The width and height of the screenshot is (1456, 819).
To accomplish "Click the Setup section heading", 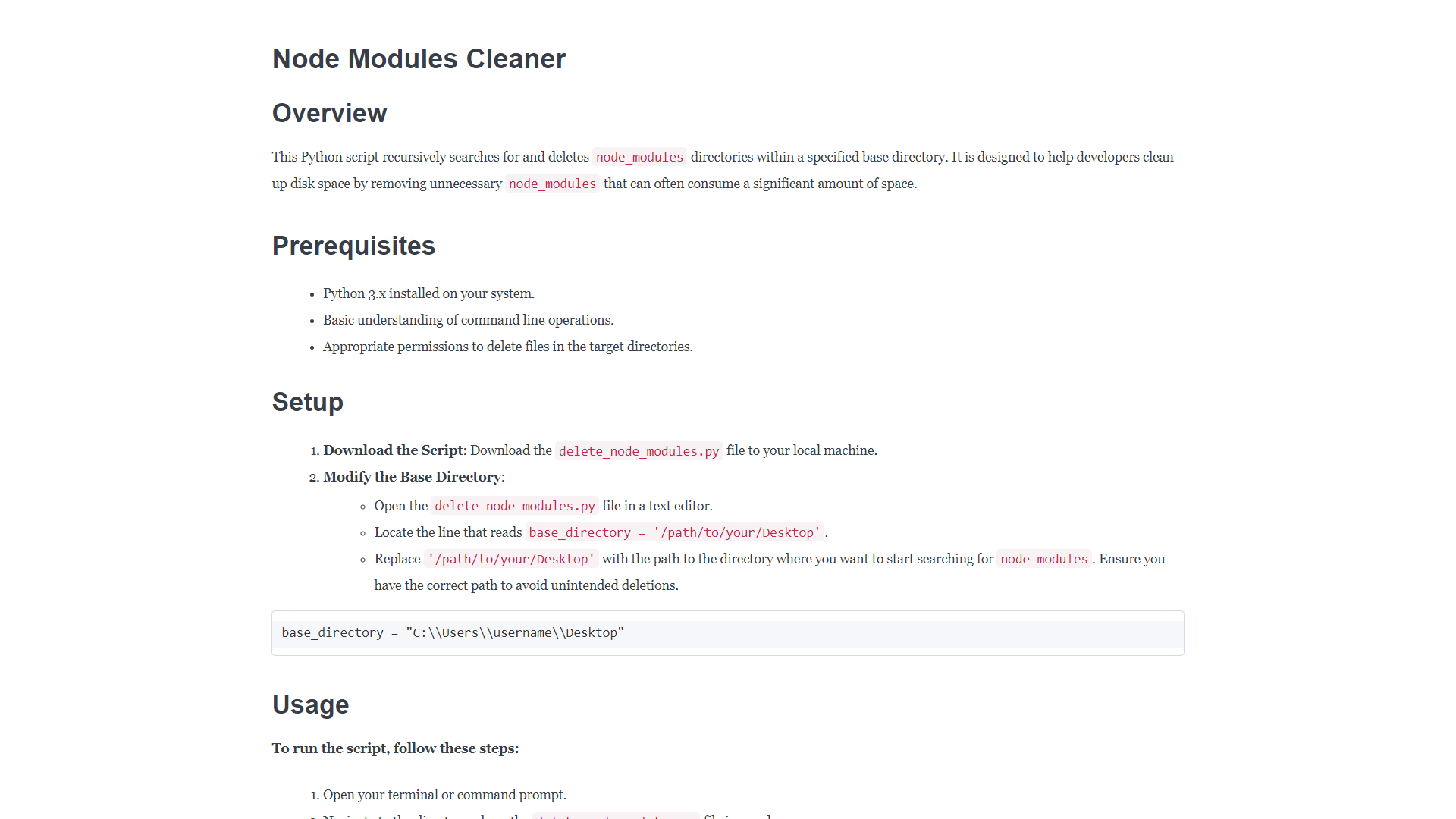I will click(307, 402).
